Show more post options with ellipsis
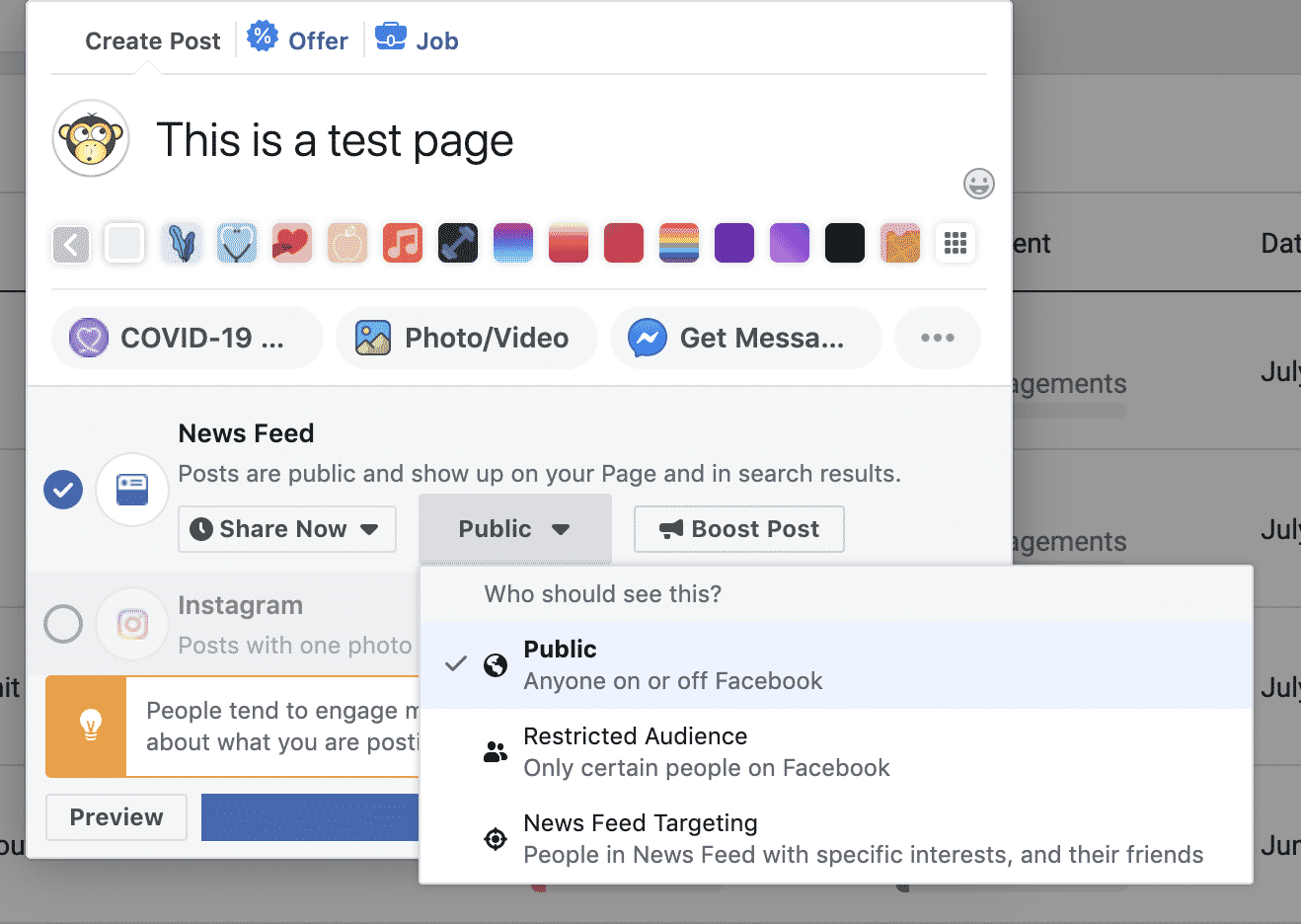 [938, 338]
